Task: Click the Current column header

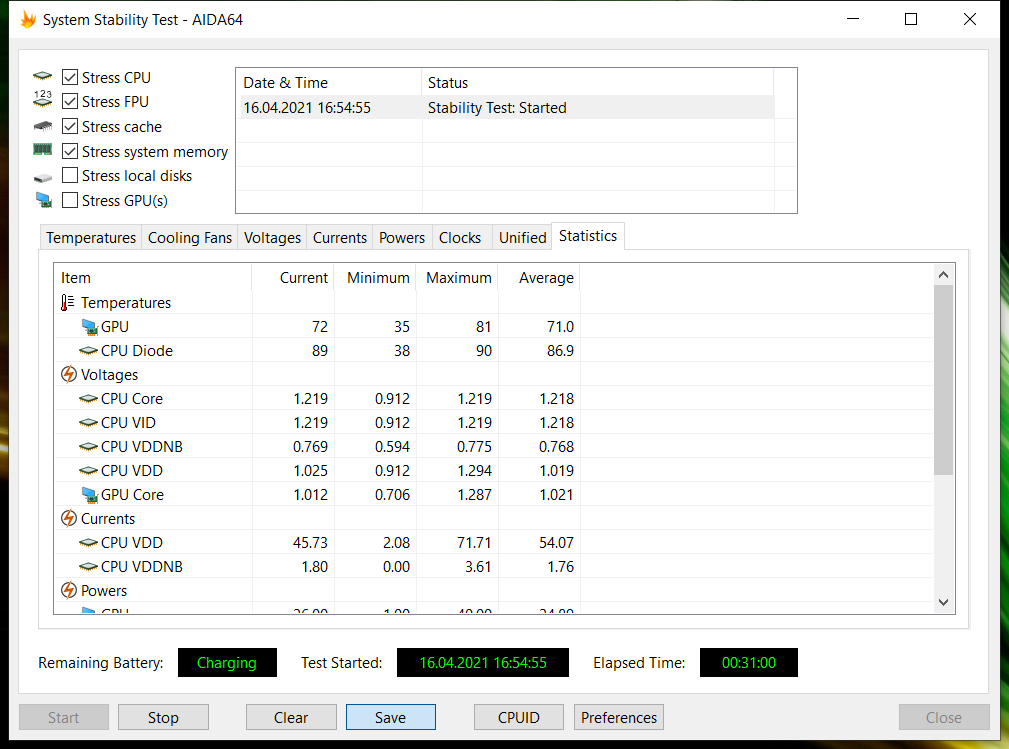Action: 293,277
